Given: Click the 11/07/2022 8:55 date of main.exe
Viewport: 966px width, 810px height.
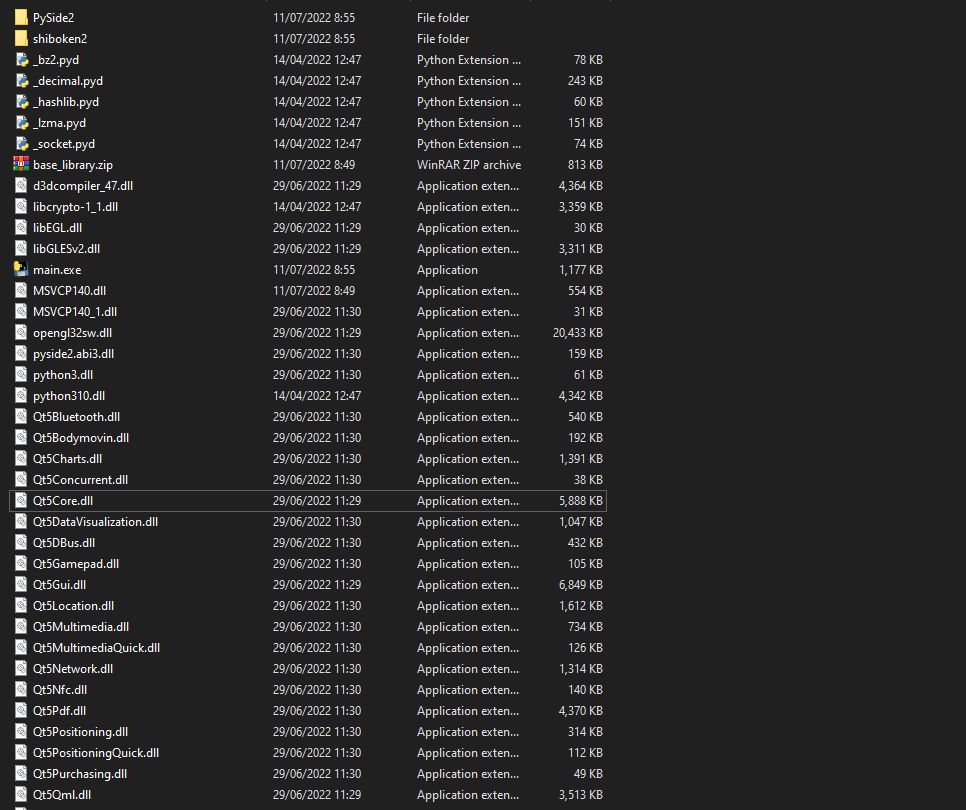Looking at the screenshot, I should click(314, 269).
